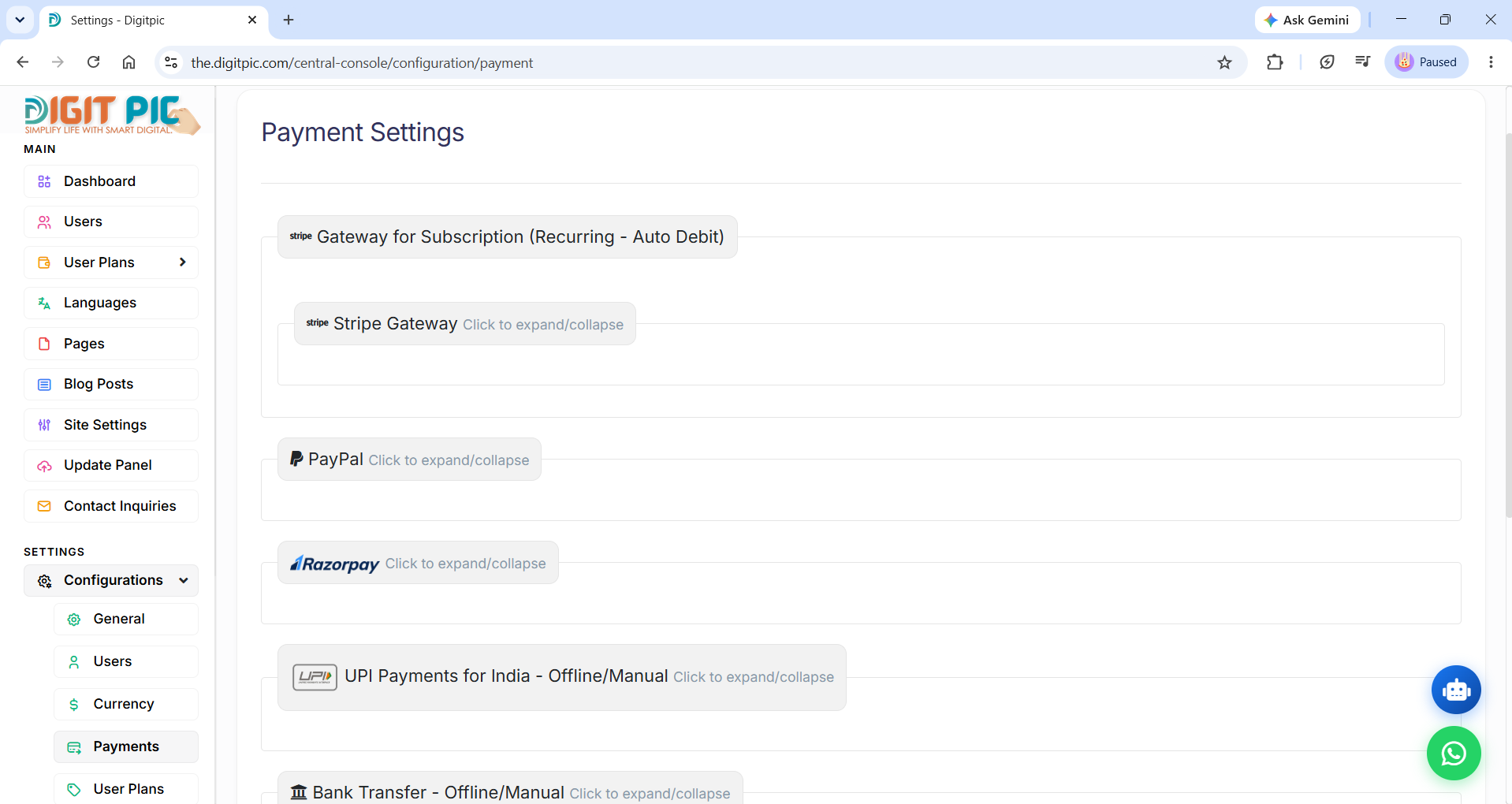
Task: Expand the User Plans submenu chevron
Action: click(x=182, y=262)
